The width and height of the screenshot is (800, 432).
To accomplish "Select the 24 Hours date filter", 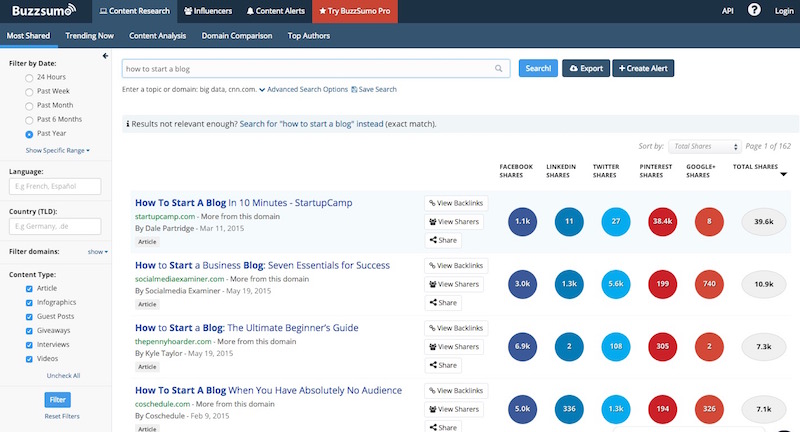I will 28,77.
